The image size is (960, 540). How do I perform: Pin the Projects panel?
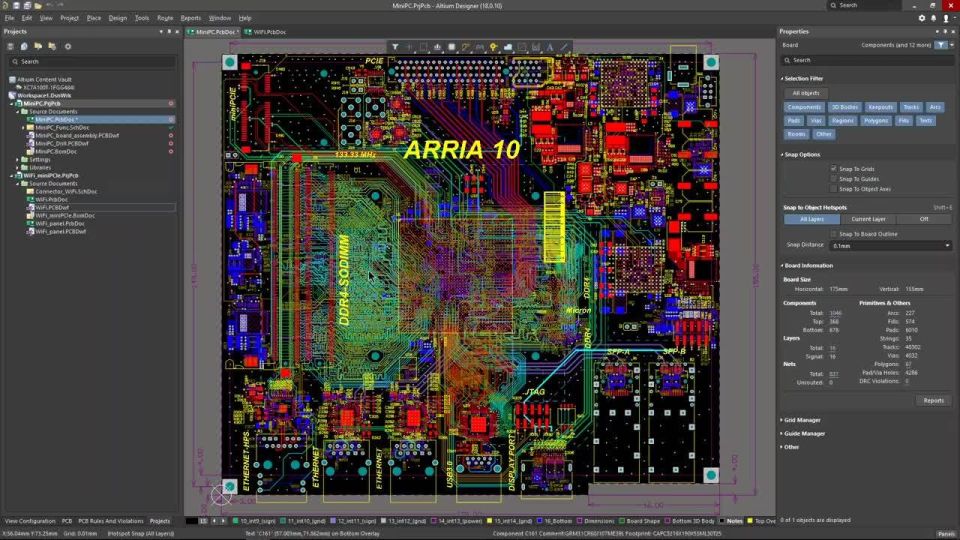point(169,31)
